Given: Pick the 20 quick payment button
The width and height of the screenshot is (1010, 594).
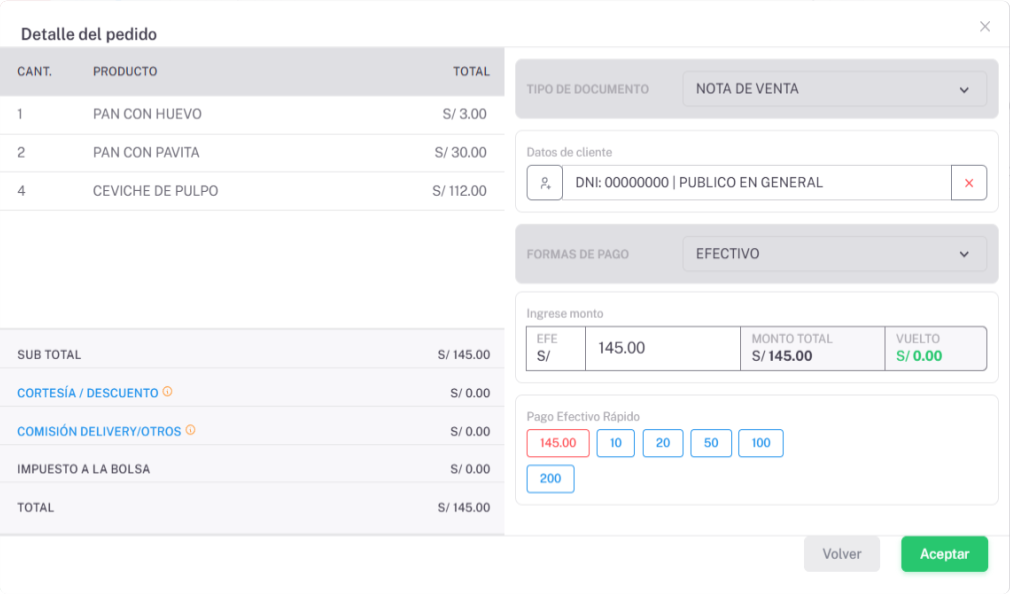Looking at the screenshot, I should click(x=663, y=443).
